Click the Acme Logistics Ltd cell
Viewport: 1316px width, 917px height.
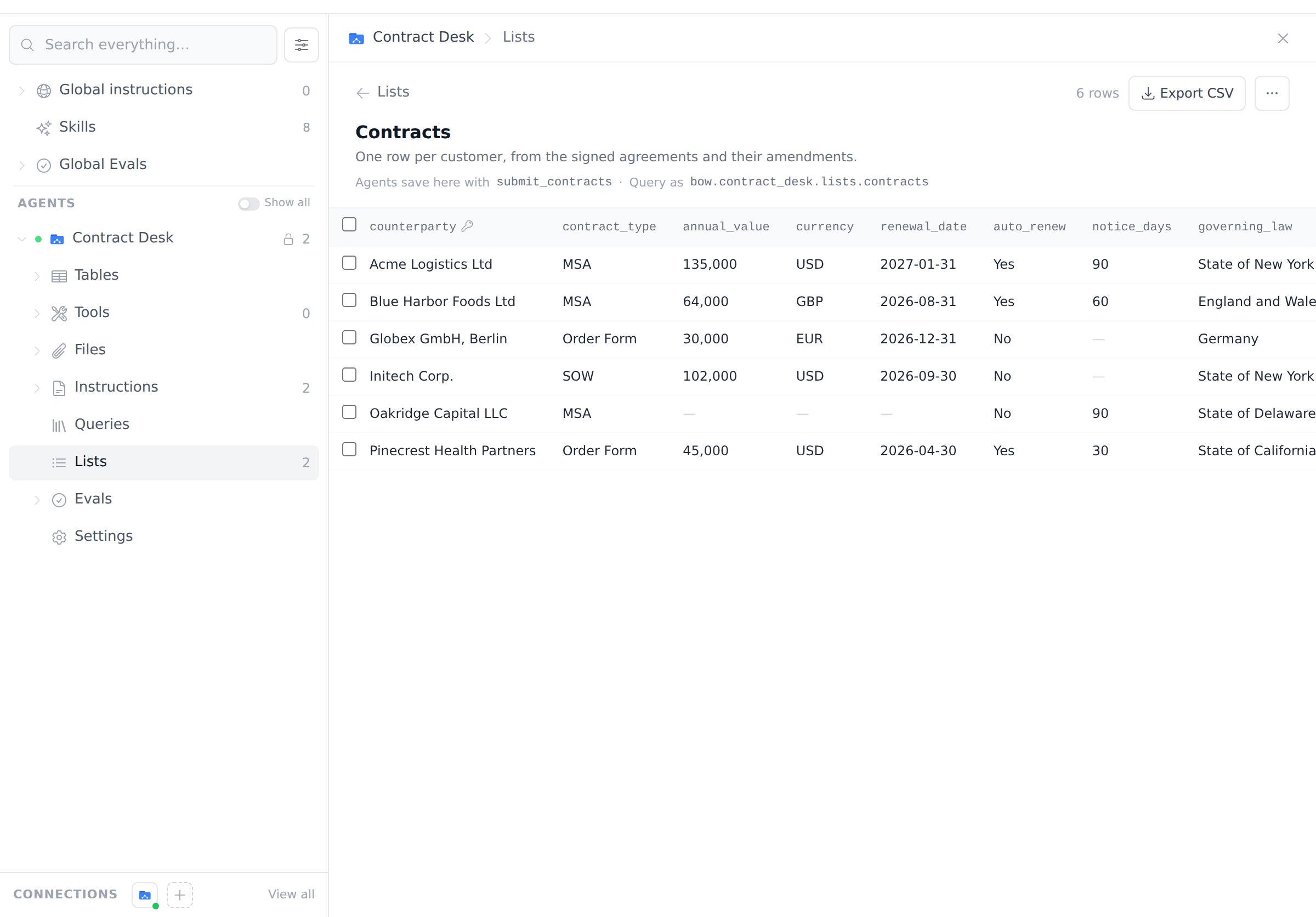430,264
